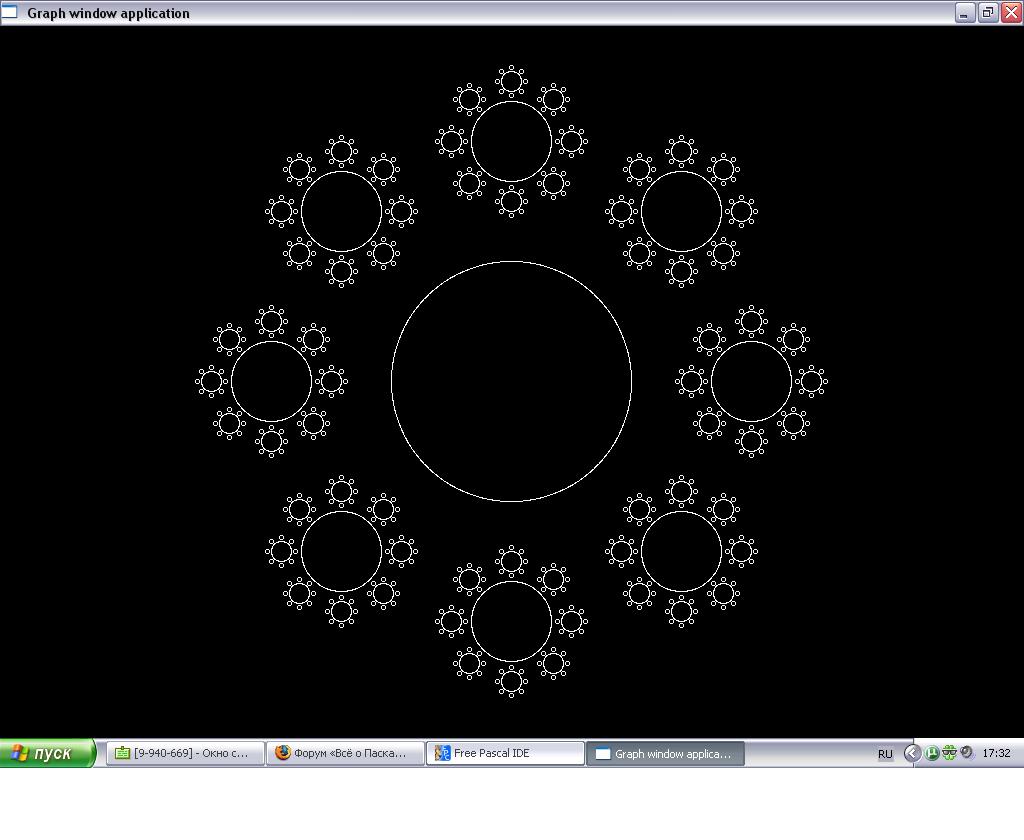
Task: Open the RU input language selector
Action: (885, 754)
